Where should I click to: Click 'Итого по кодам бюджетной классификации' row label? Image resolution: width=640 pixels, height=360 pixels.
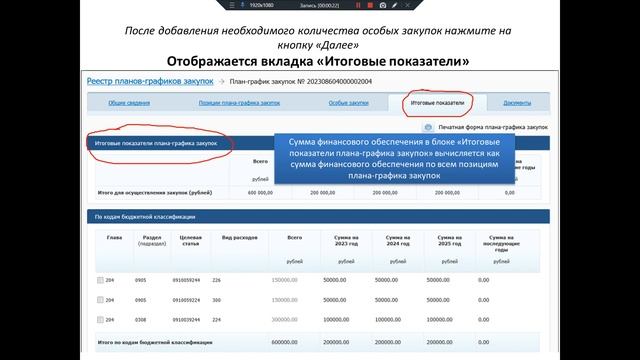(155, 342)
